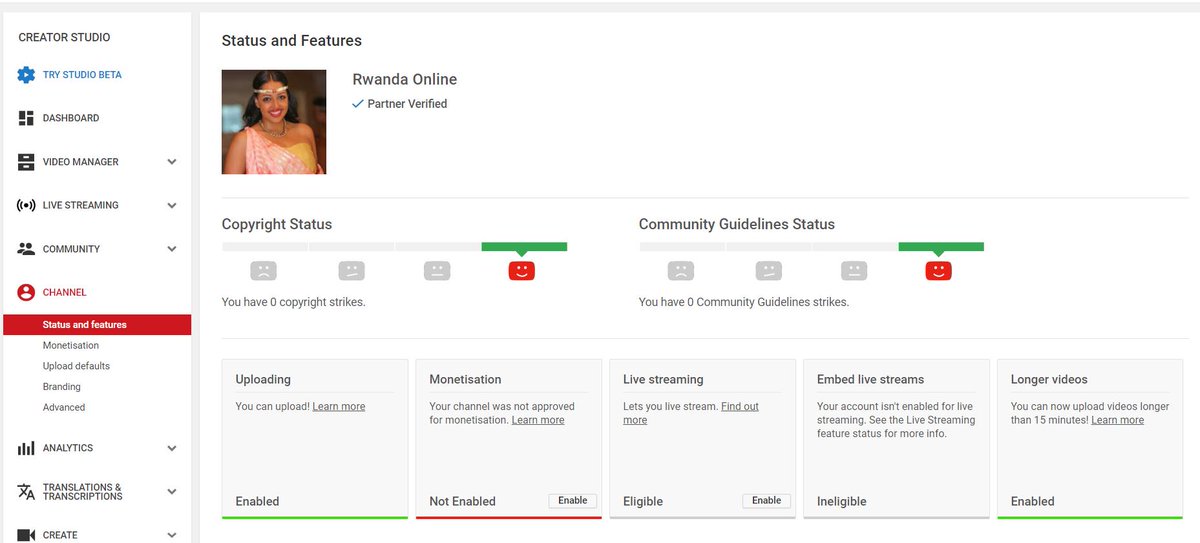Click the 'Embed live streams' card title
The image size is (1200, 543).
[871, 380]
